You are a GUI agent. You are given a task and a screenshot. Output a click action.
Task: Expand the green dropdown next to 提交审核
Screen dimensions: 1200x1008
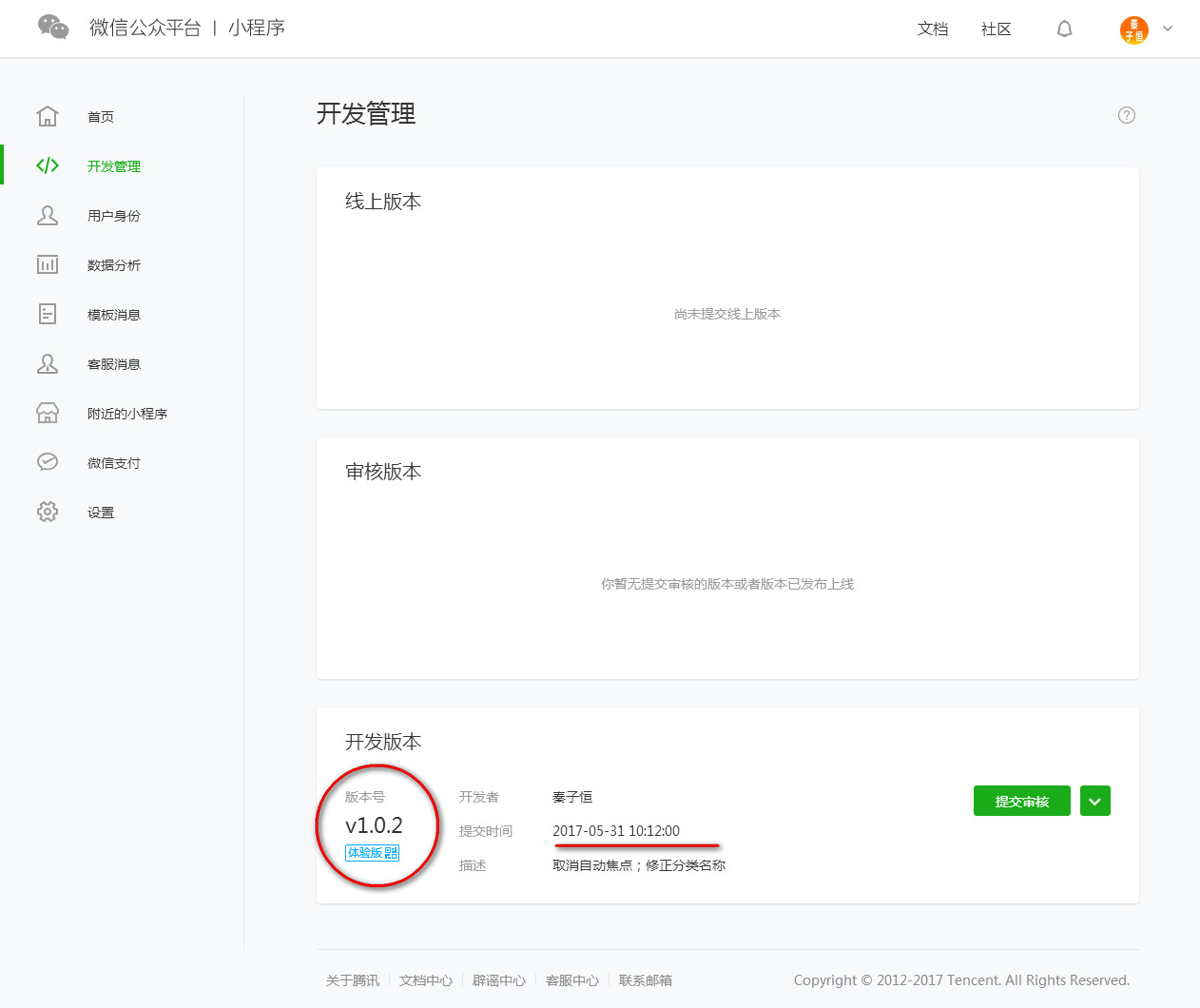coord(1095,801)
